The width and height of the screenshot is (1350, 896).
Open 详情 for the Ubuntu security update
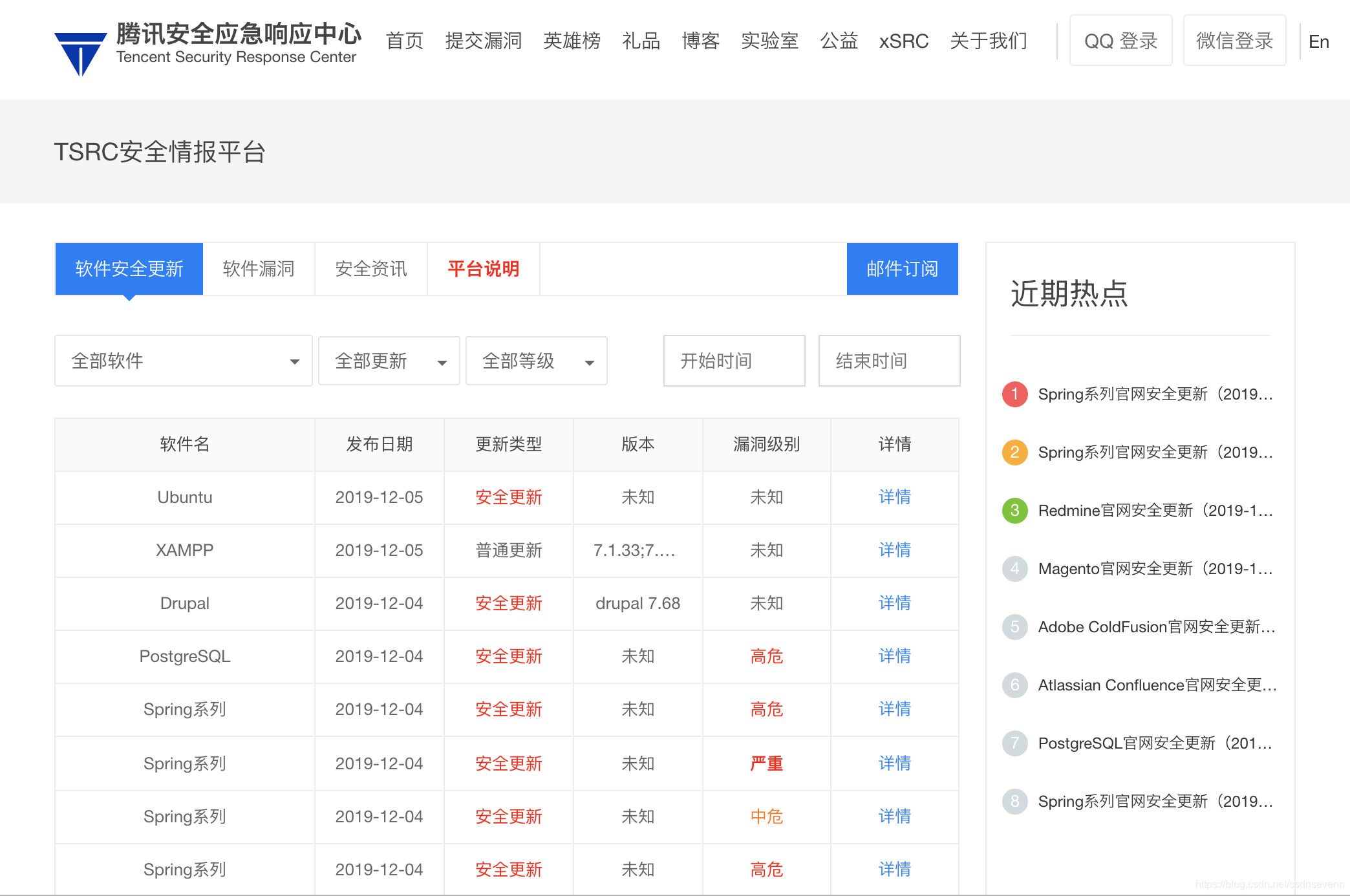[895, 497]
